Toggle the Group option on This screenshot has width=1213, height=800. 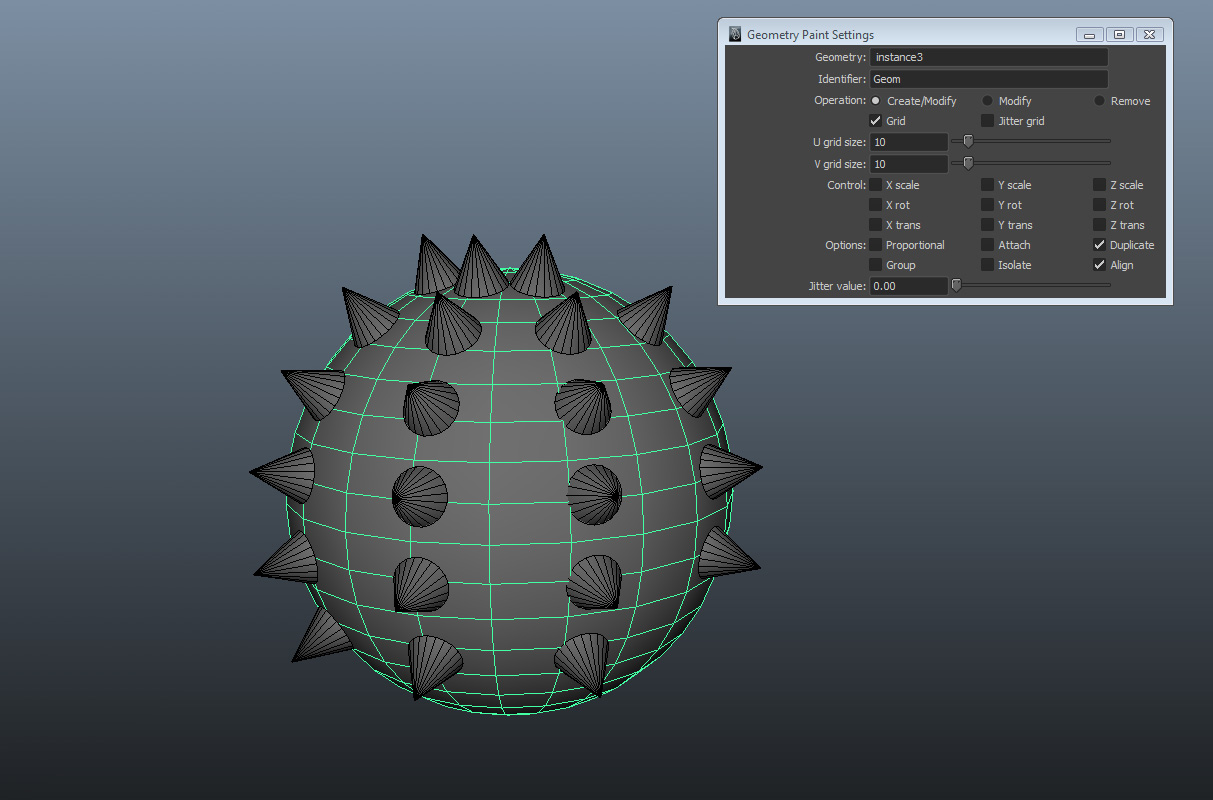point(875,264)
